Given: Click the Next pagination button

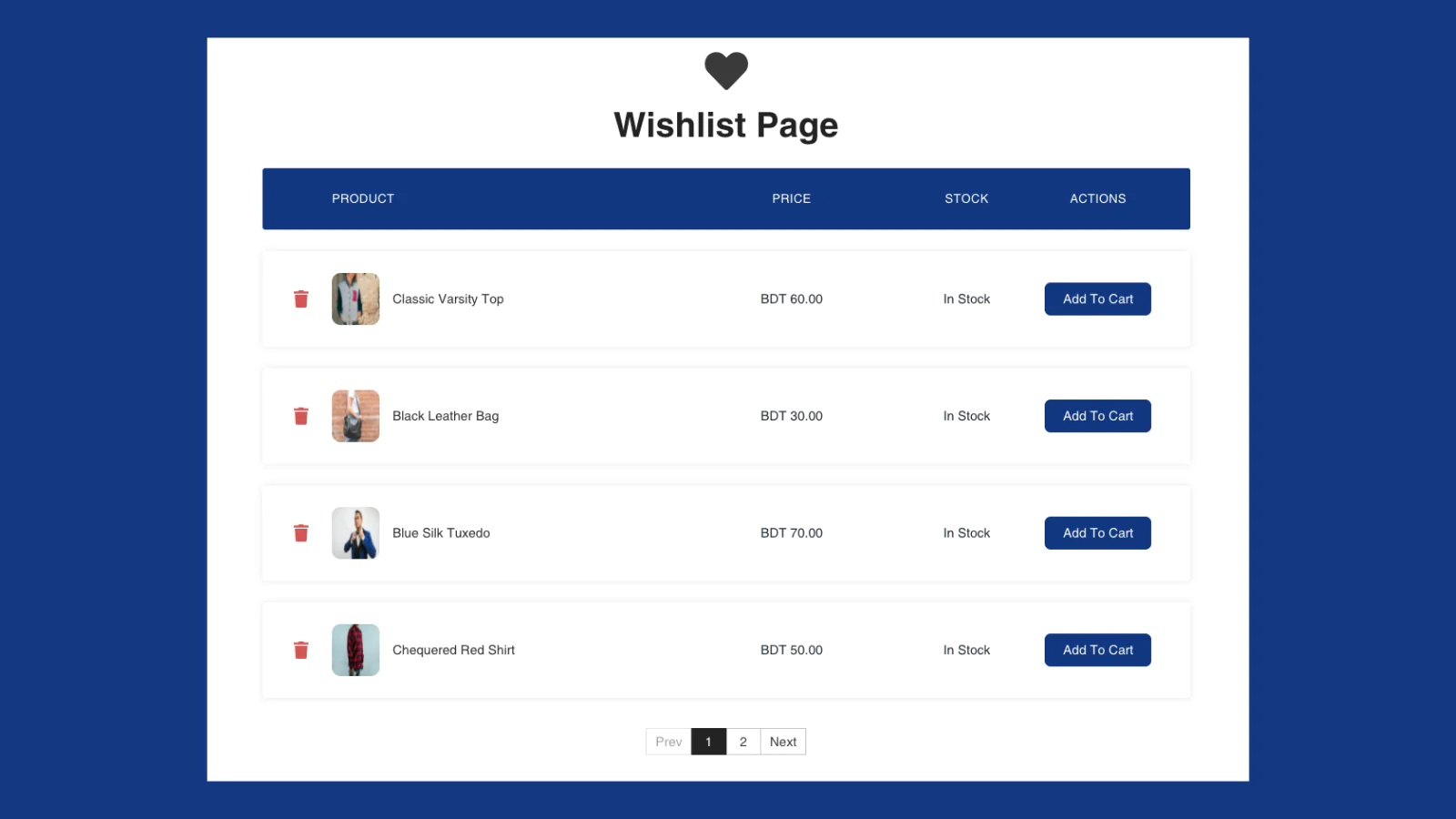Looking at the screenshot, I should (x=784, y=742).
